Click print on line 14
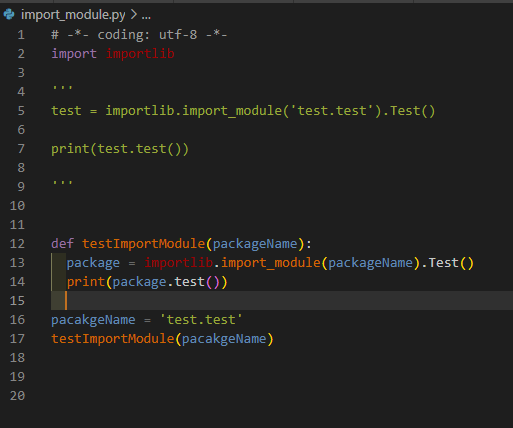Image resolution: width=513 pixels, height=428 pixels. (86, 282)
